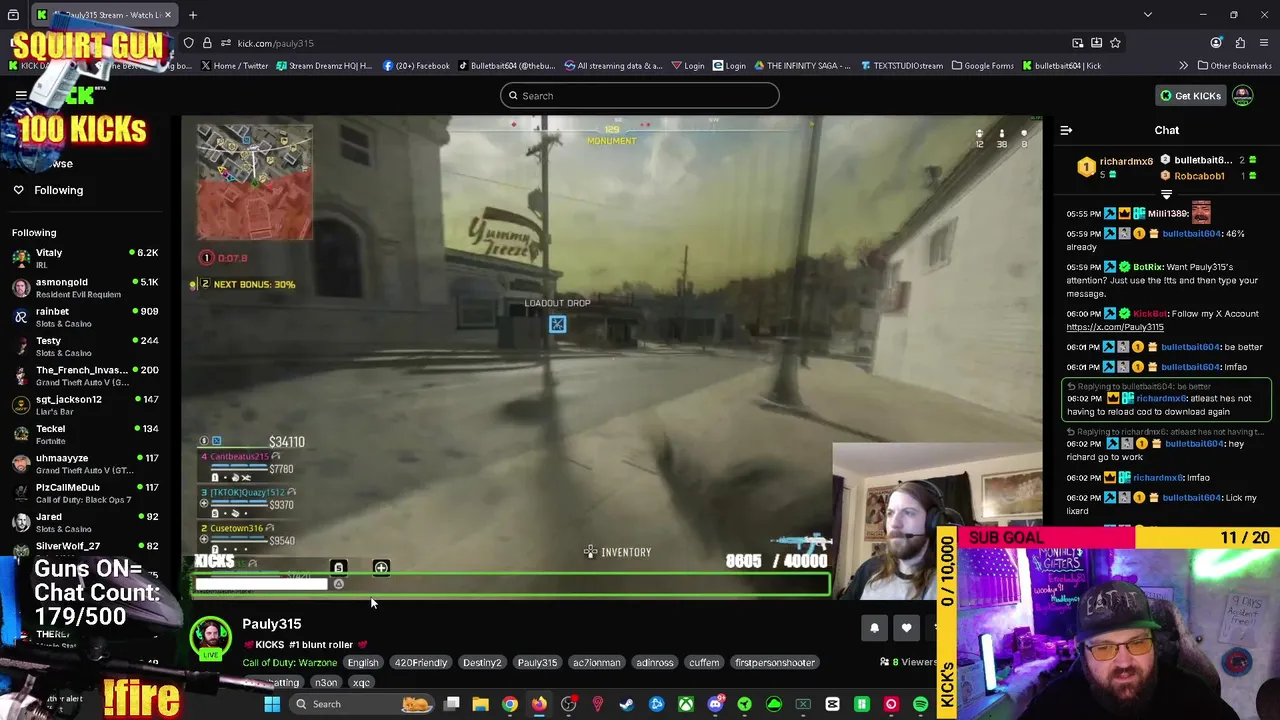Open the https://x.com/Pauly3115 link in chat
The height and width of the screenshot is (720, 1280).
(x=1114, y=327)
